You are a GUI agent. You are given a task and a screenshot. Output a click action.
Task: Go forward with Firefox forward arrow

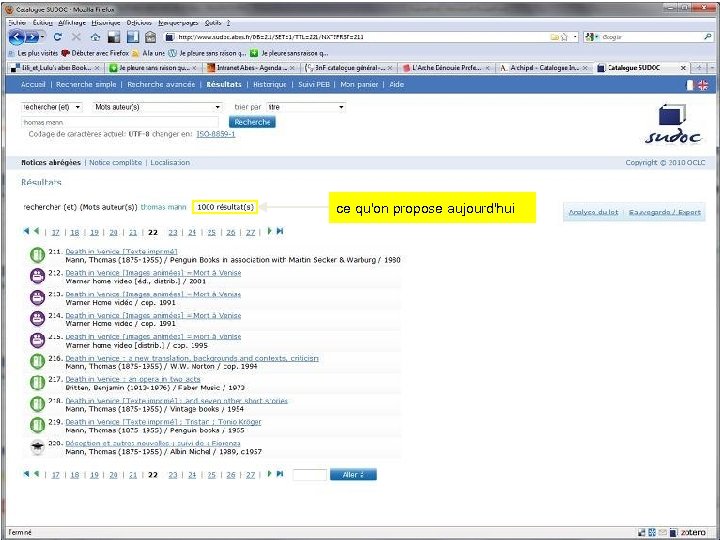pos(31,37)
